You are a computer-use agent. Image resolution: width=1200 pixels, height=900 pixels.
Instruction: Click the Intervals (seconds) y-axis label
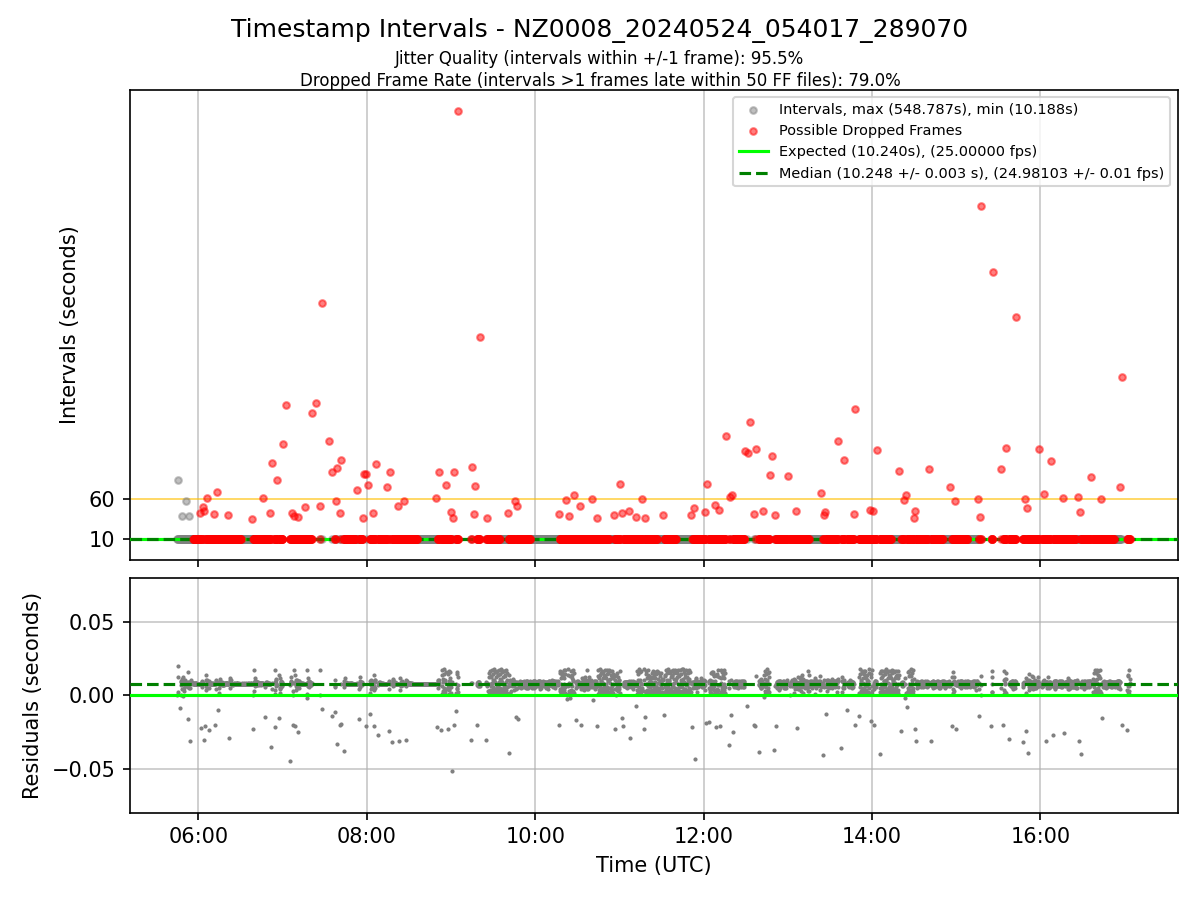click(69, 325)
